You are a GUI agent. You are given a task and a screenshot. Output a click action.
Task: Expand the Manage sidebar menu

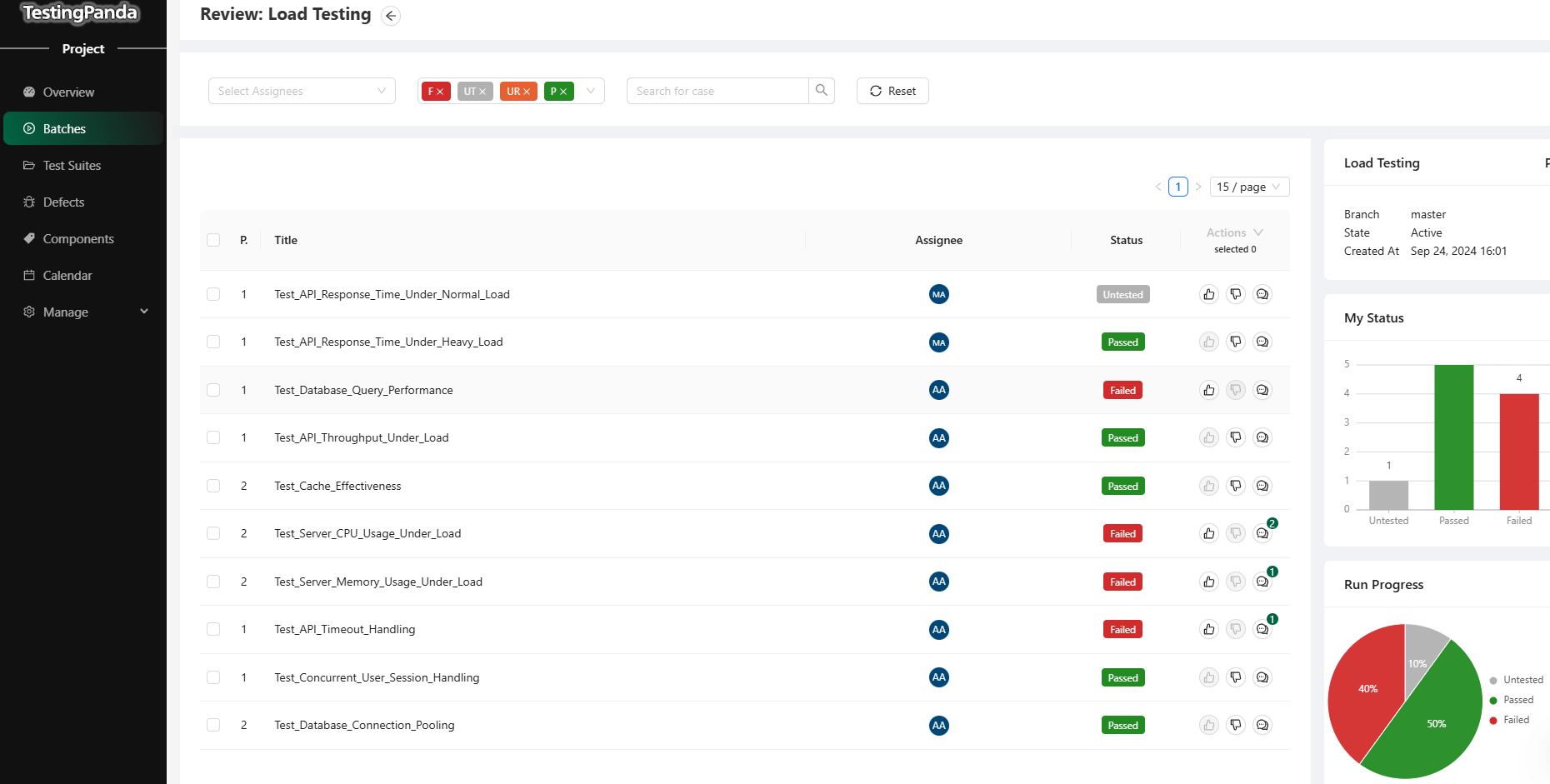pos(83,312)
